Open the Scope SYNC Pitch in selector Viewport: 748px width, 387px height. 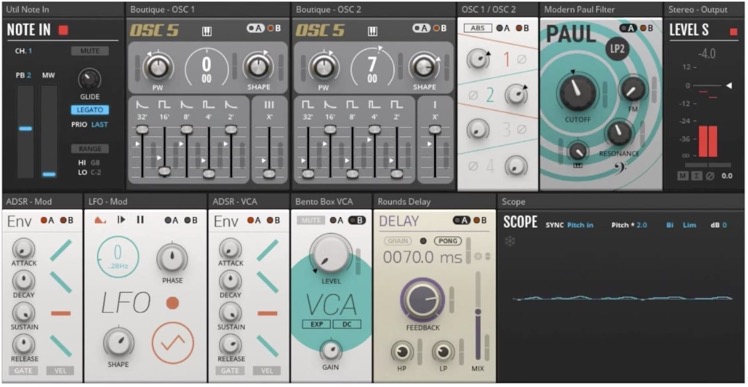click(x=580, y=225)
